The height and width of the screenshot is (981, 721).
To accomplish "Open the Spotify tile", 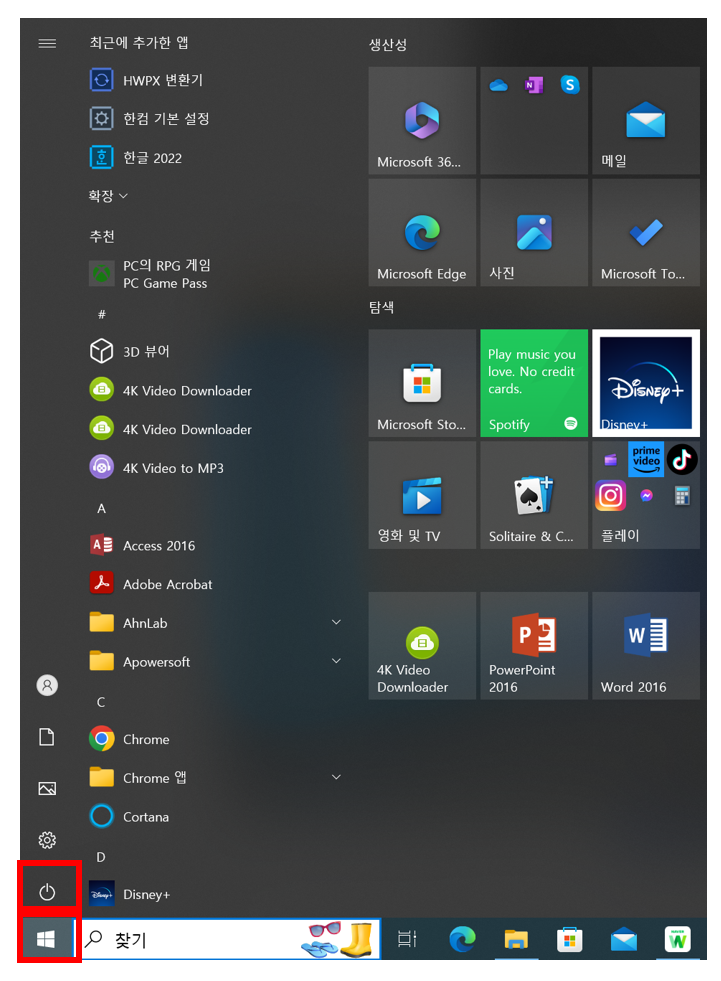I will point(534,383).
